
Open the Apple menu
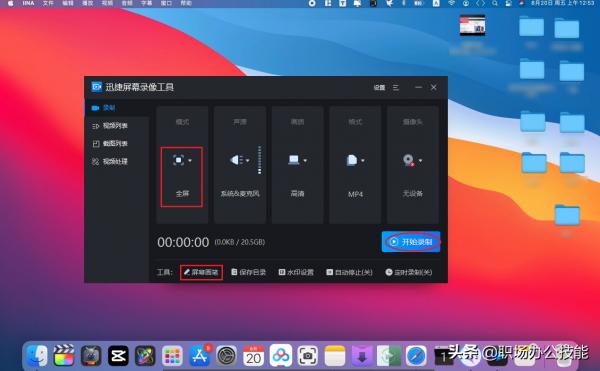[x=11, y=3]
